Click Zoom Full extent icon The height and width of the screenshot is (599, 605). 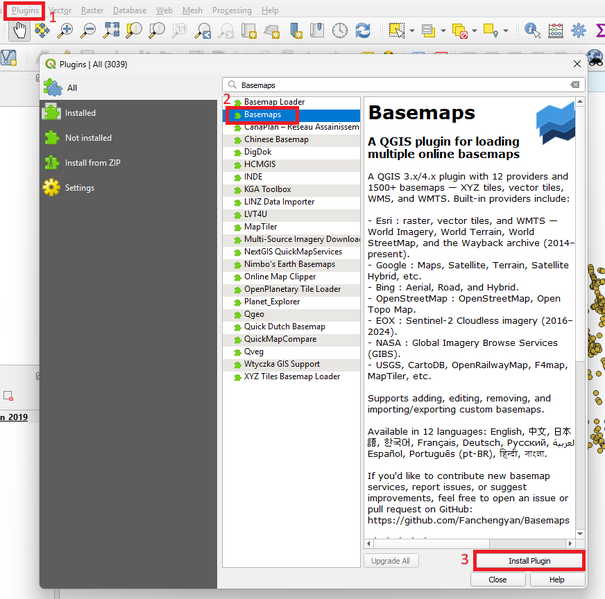tap(111, 30)
